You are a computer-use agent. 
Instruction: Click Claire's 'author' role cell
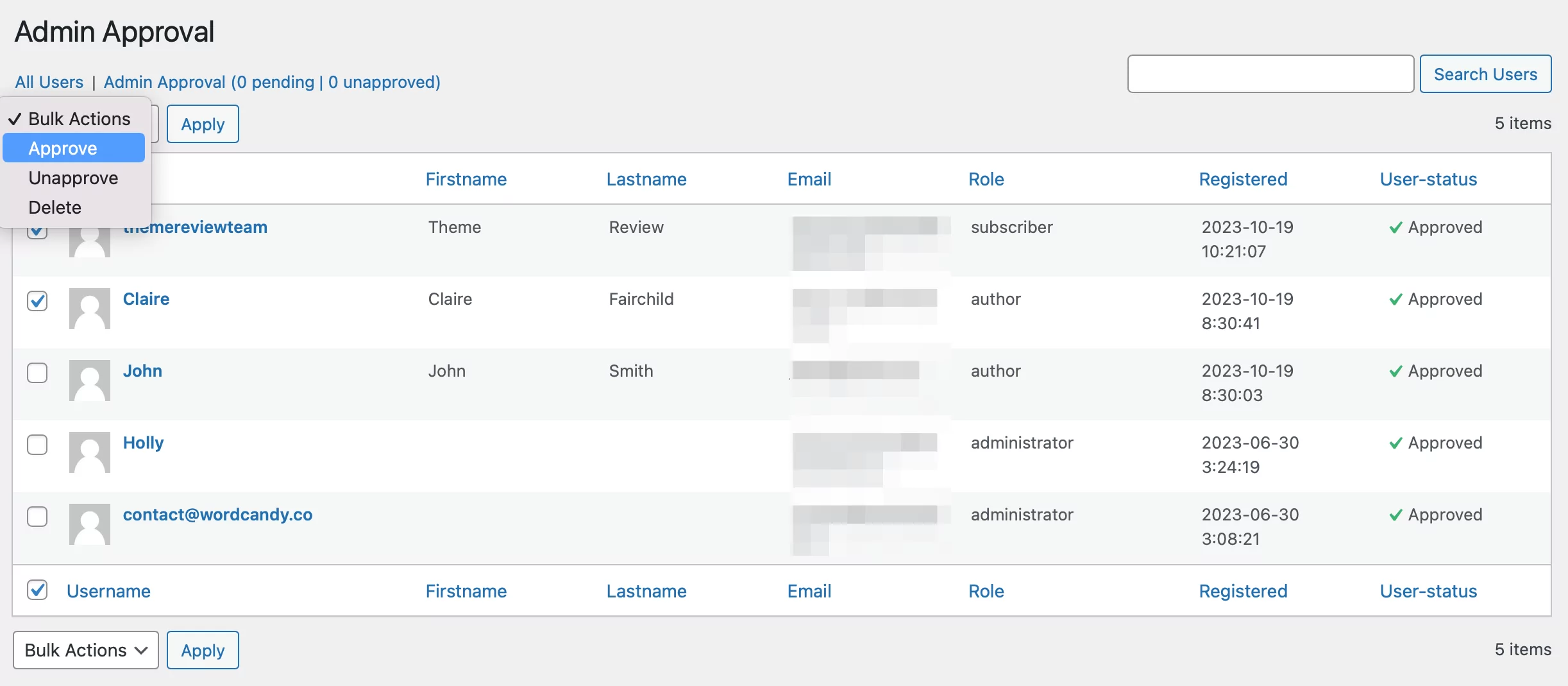[x=996, y=299]
